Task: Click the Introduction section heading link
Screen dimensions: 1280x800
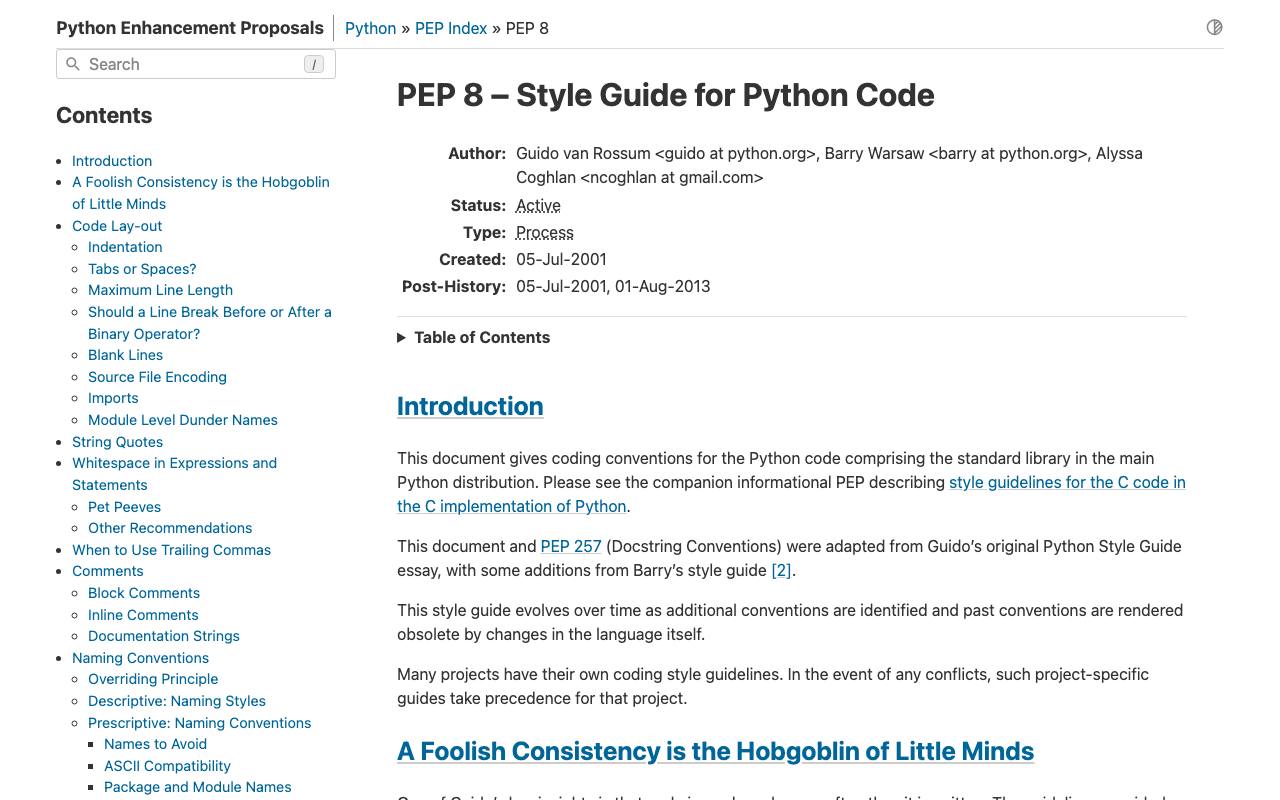Action: coord(470,406)
